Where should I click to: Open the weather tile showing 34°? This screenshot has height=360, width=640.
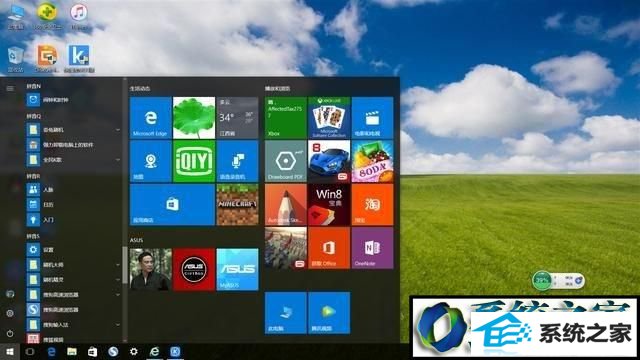238,118
